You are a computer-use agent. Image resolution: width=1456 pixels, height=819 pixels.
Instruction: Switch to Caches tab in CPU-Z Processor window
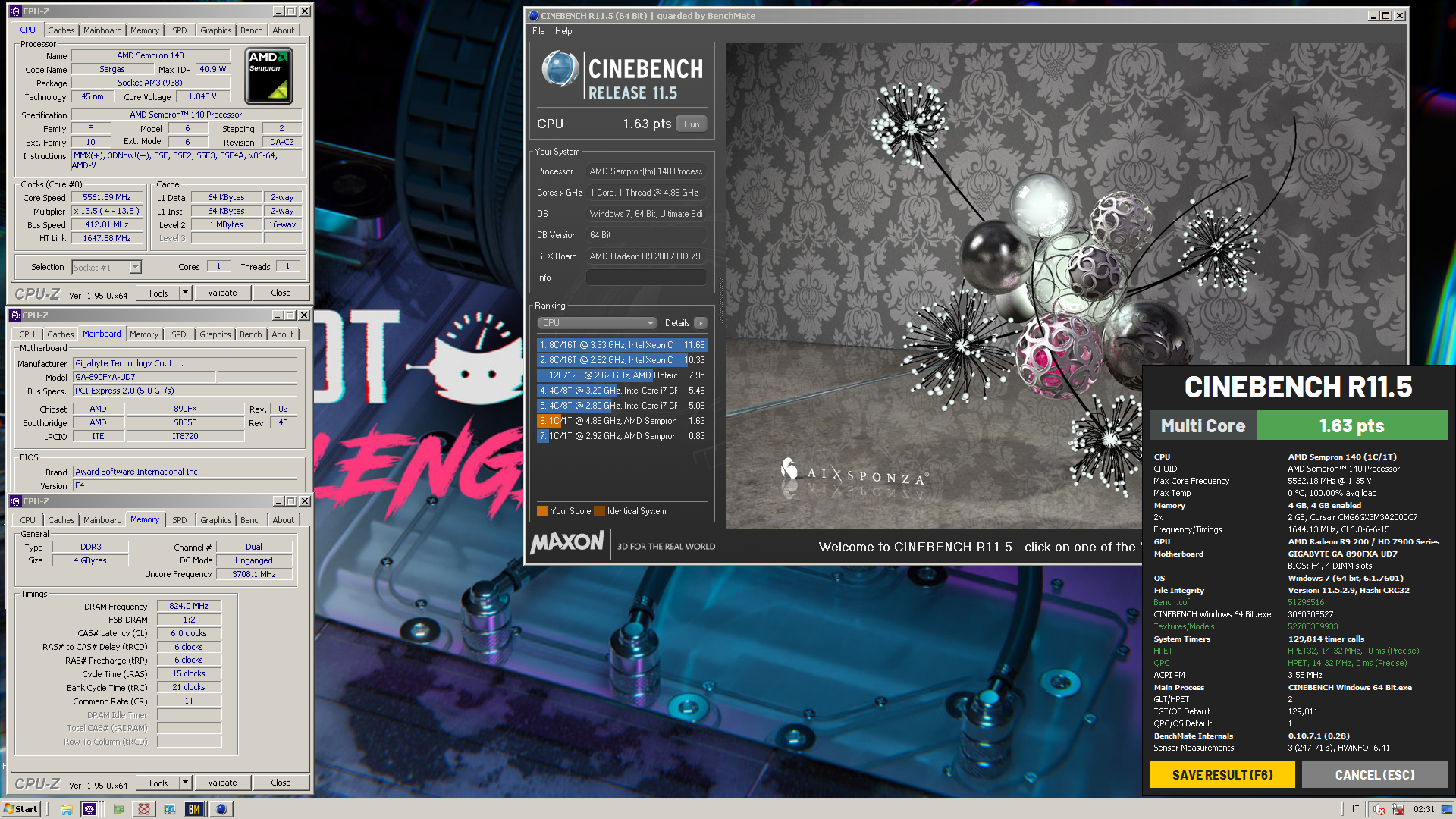[x=61, y=30]
